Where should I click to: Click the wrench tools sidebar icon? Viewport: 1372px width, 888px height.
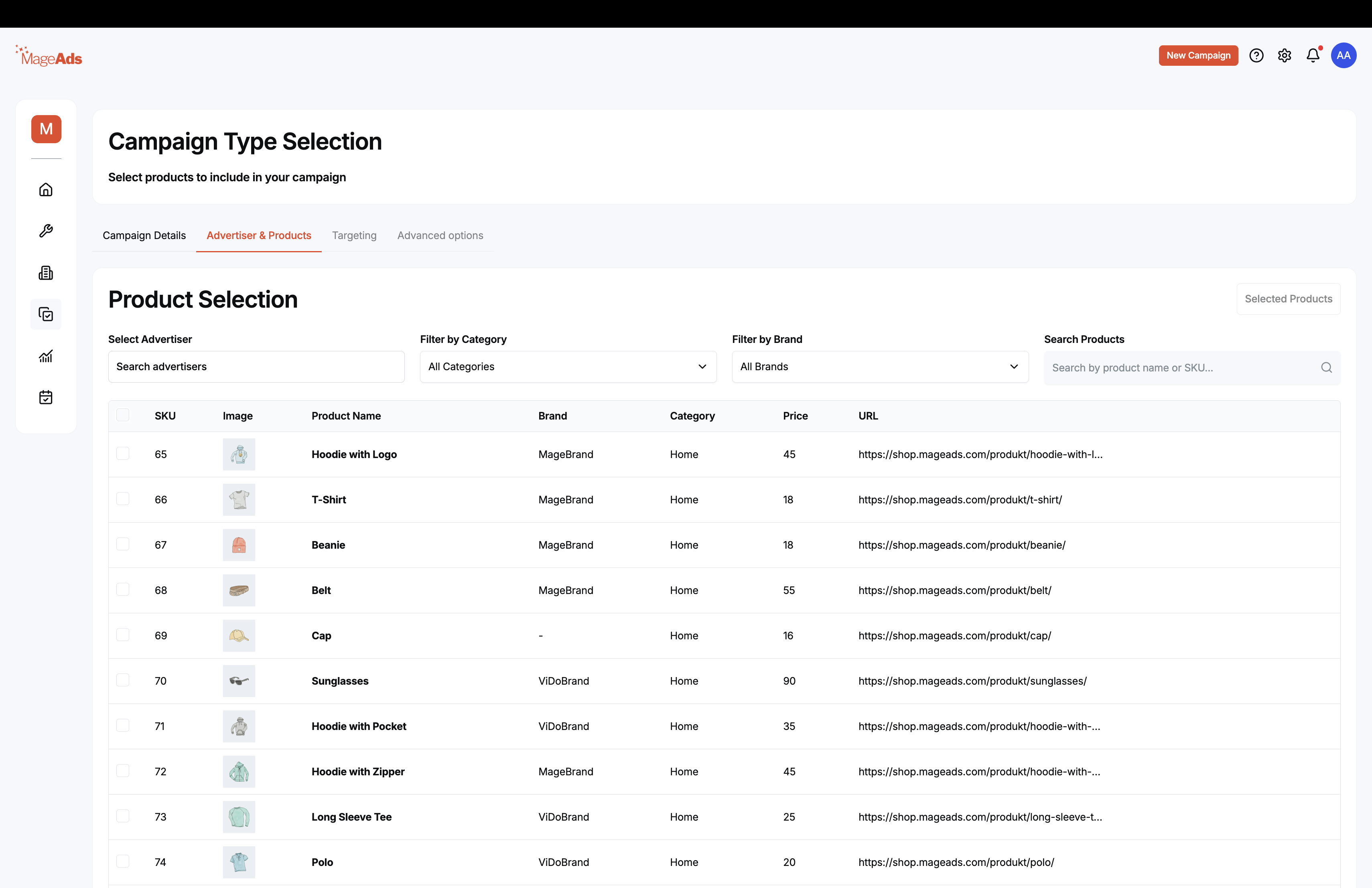(46, 231)
